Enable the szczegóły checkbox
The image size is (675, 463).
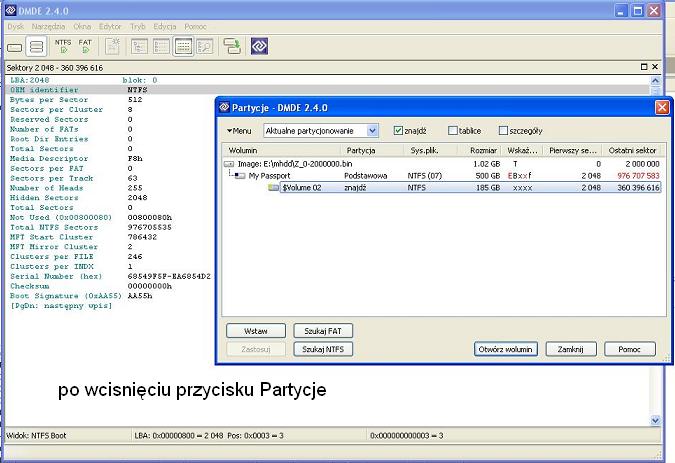point(503,130)
